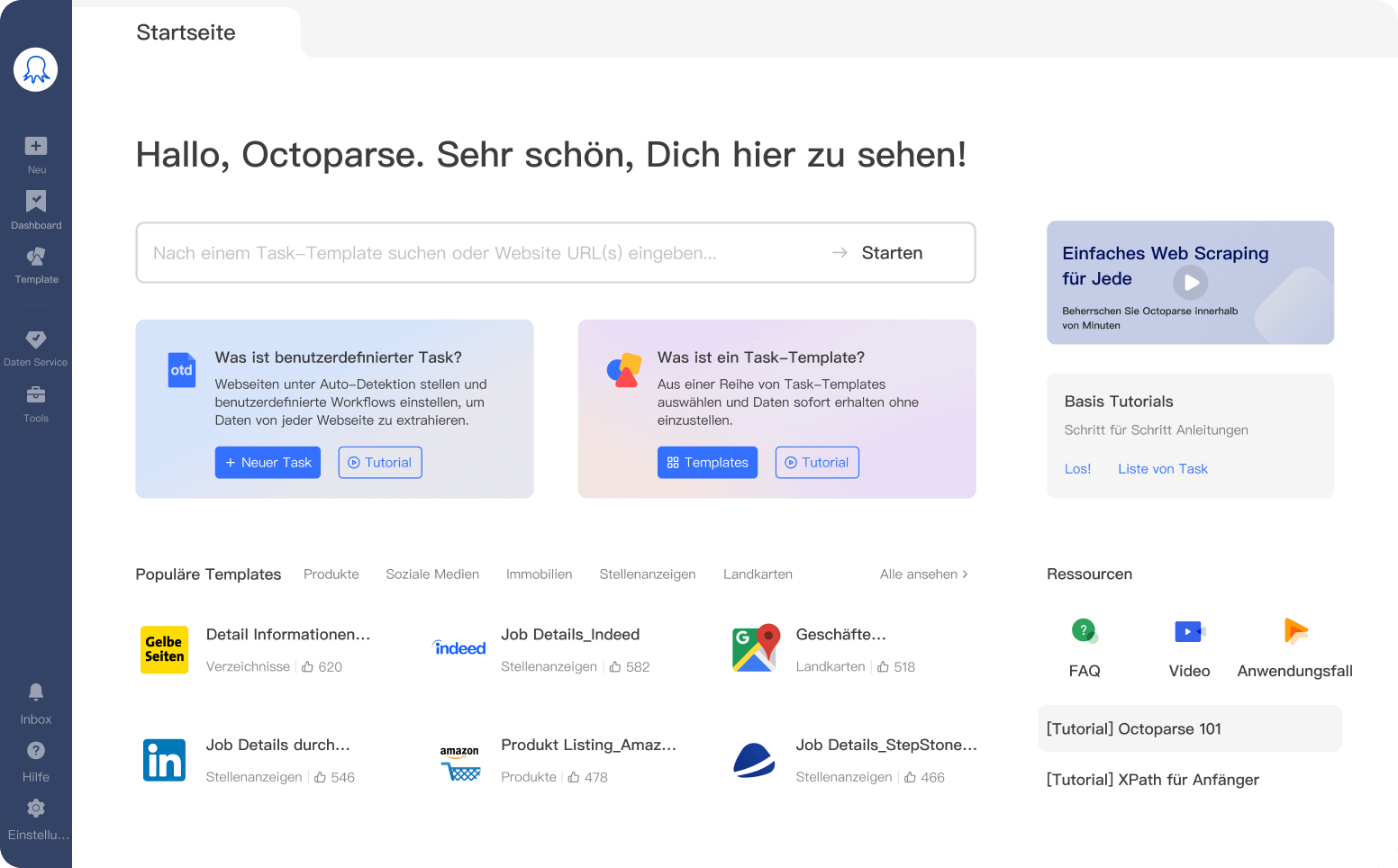Click the '+ Neuer Task' button
The image size is (1398, 868).
point(268,462)
